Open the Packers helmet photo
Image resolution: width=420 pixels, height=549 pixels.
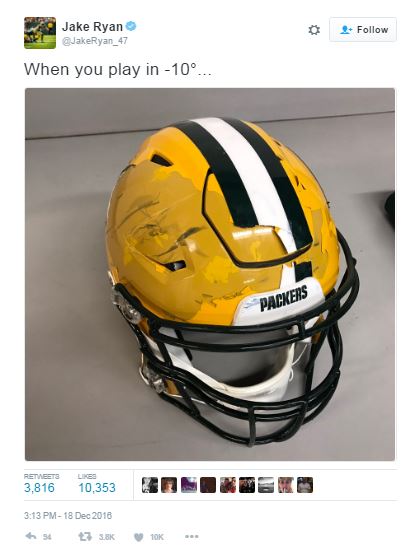point(210,274)
